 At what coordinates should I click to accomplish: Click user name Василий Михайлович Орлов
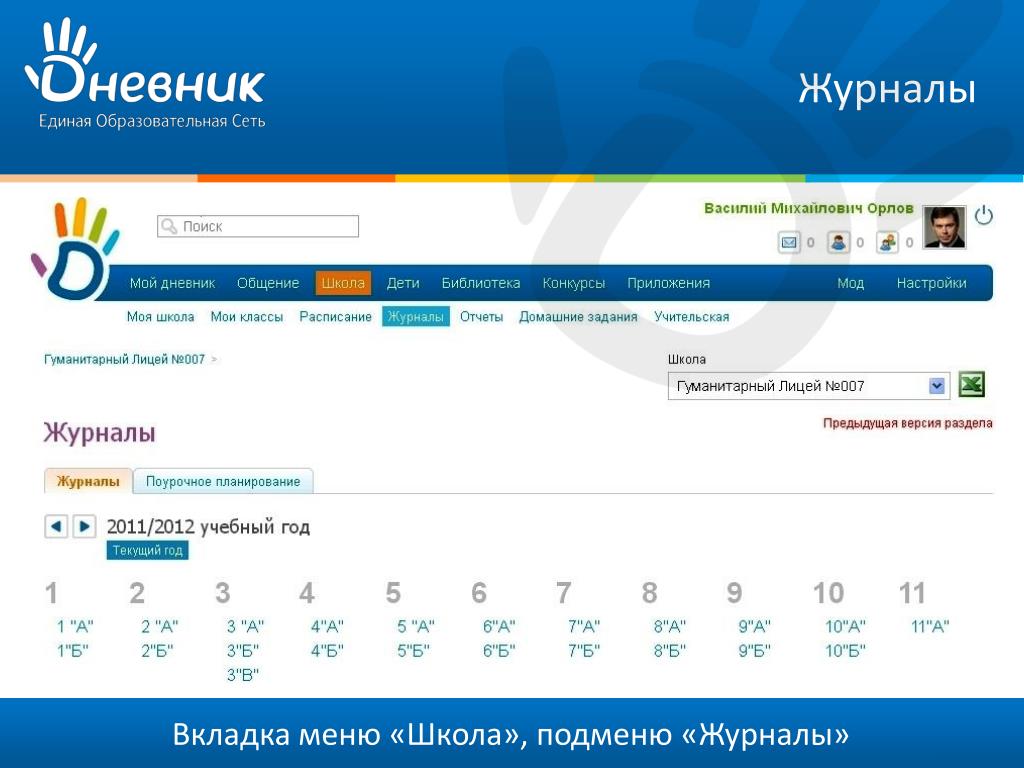(808, 208)
